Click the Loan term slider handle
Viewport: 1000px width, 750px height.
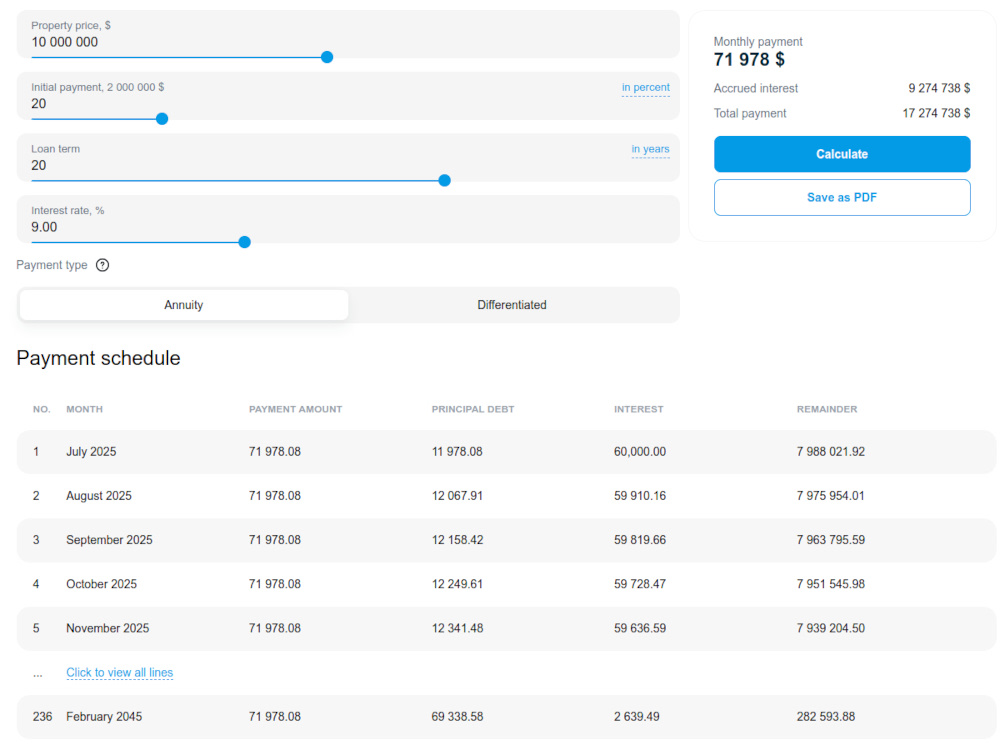[445, 180]
